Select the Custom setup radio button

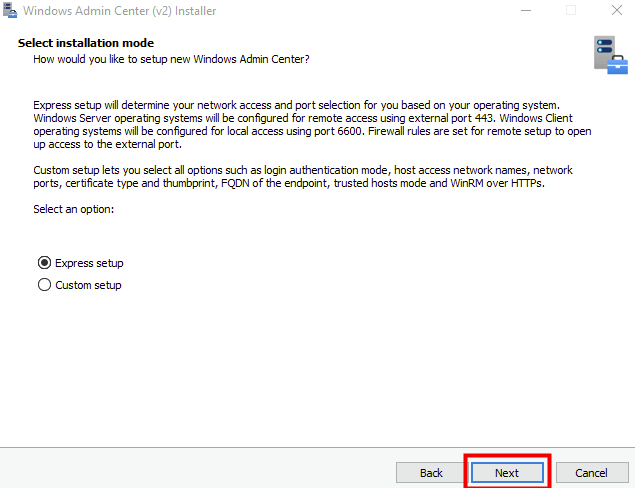click(x=44, y=285)
